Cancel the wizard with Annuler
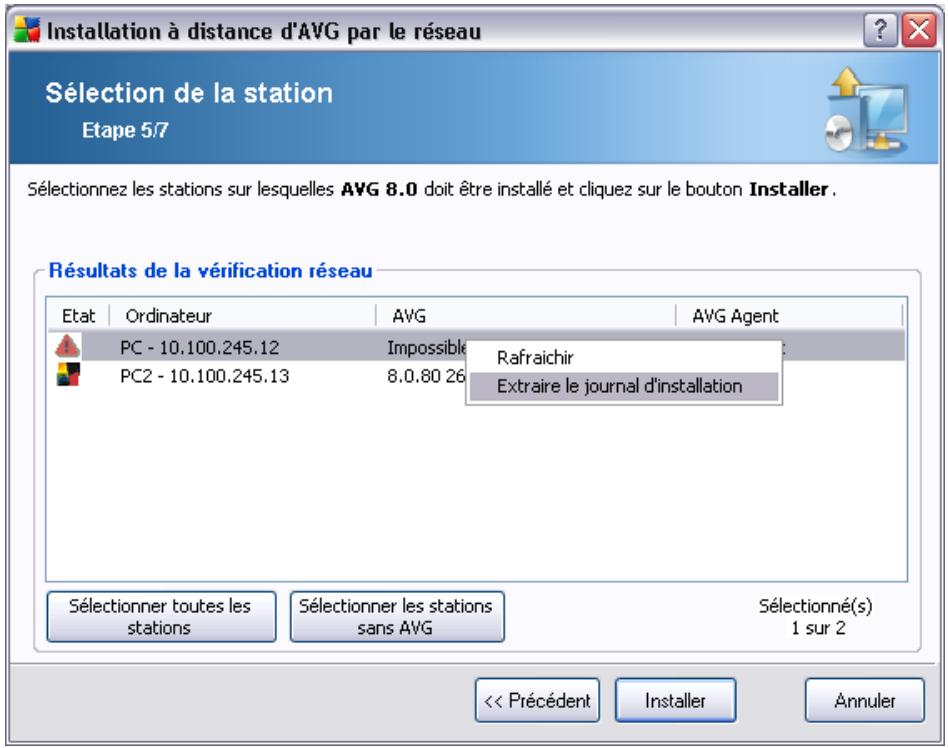 pyautogui.click(x=865, y=700)
